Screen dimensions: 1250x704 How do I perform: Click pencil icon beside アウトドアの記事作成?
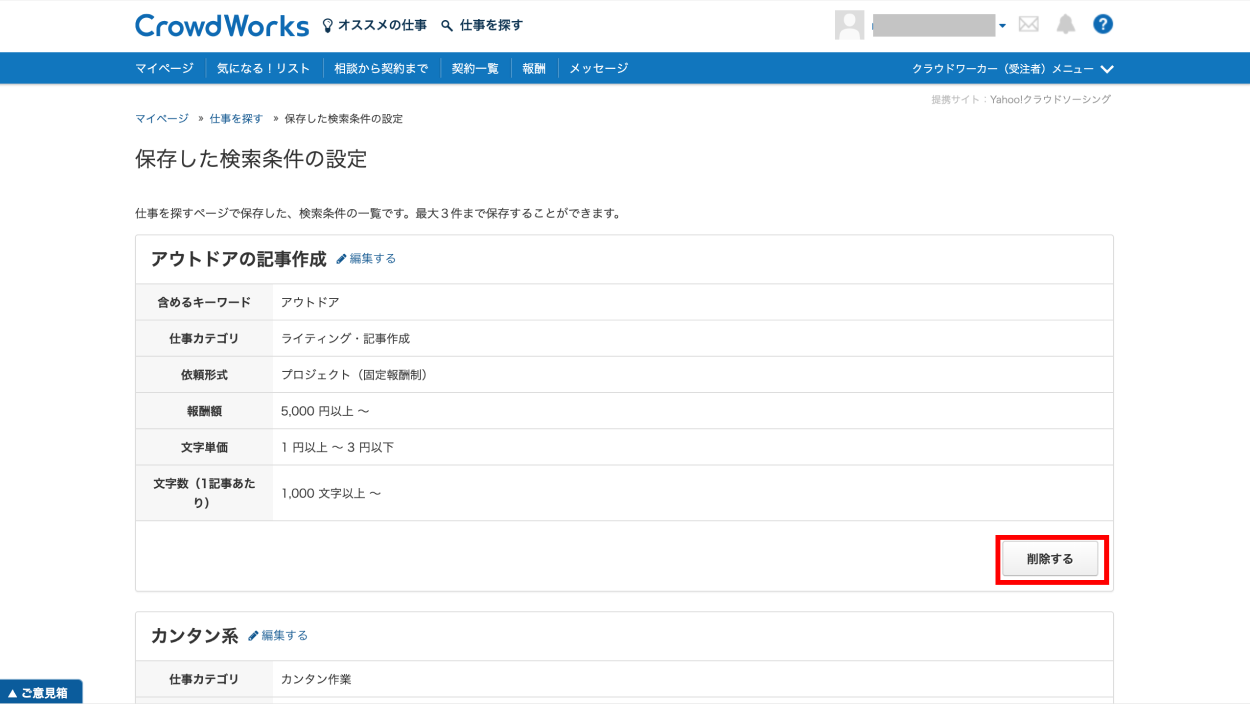pos(341,259)
